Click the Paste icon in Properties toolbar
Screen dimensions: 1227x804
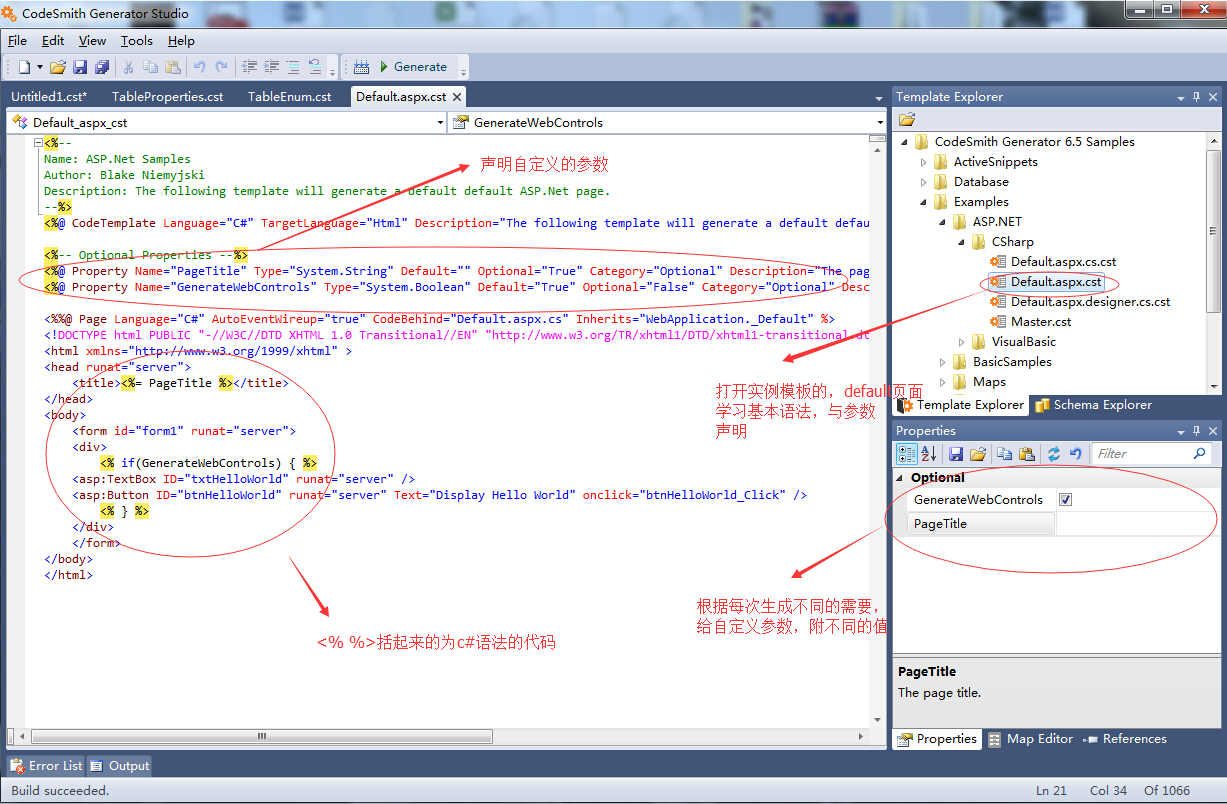(x=1026, y=454)
